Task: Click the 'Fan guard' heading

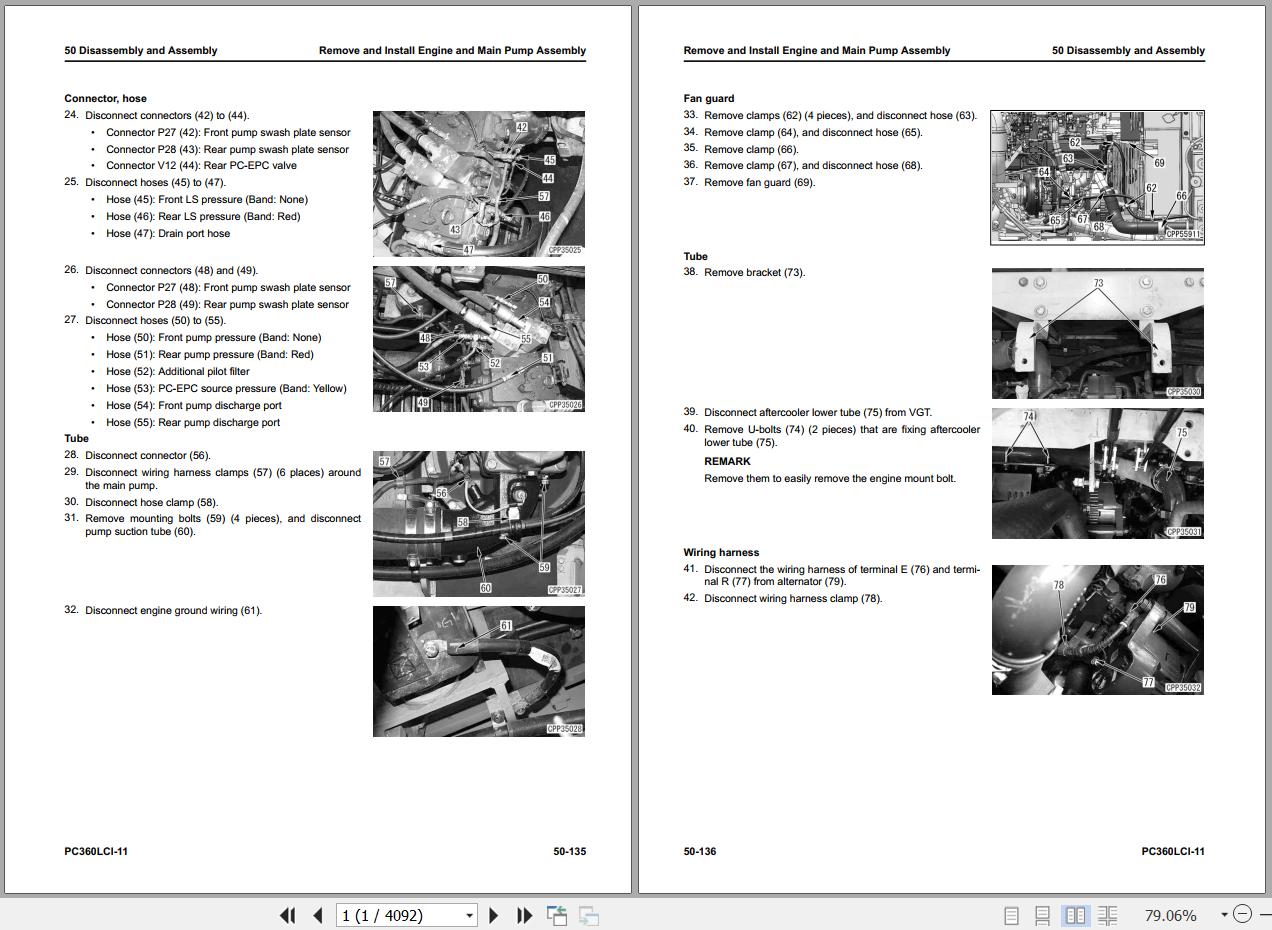Action: [709, 98]
